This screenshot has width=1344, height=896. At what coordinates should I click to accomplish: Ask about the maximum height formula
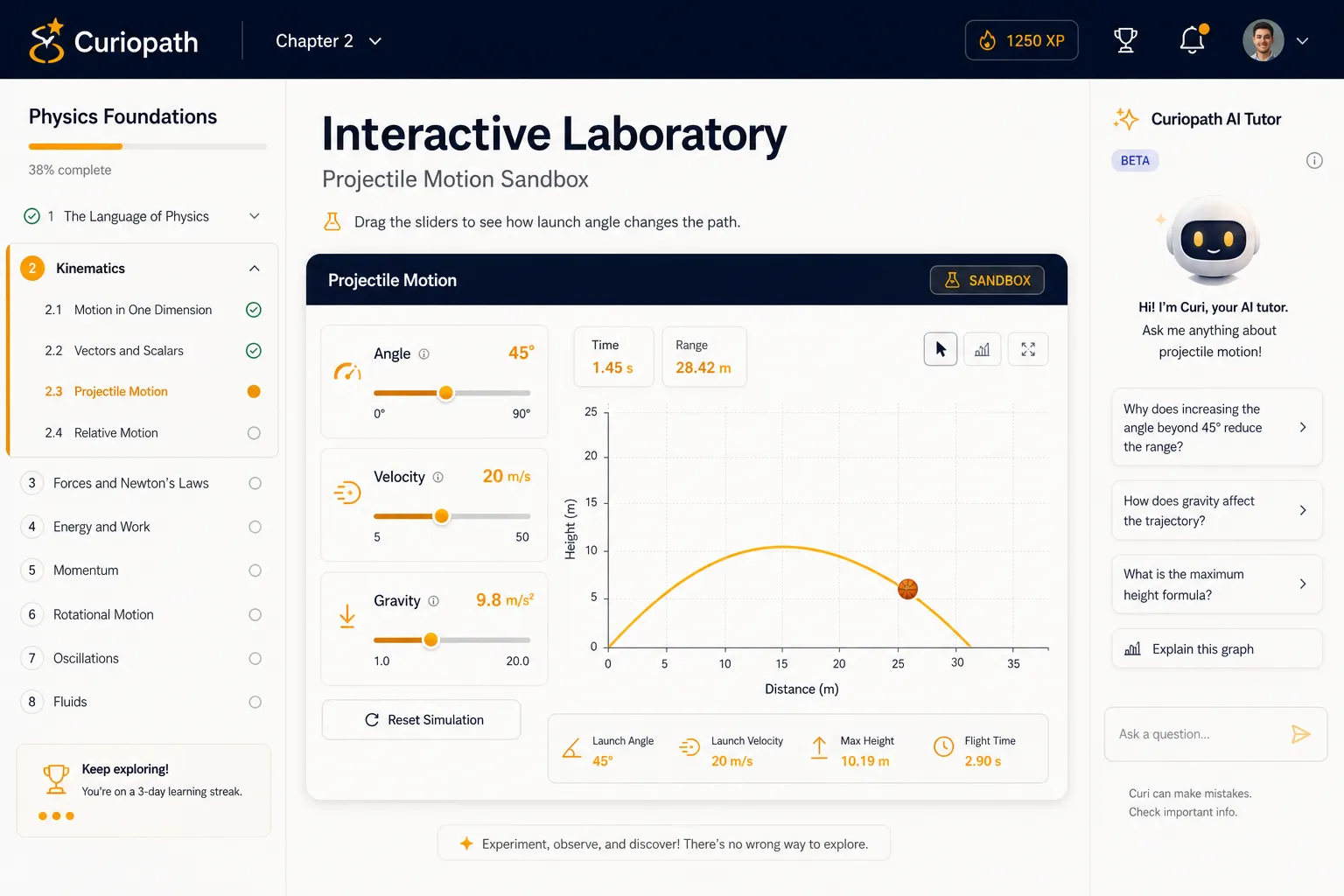1217,584
